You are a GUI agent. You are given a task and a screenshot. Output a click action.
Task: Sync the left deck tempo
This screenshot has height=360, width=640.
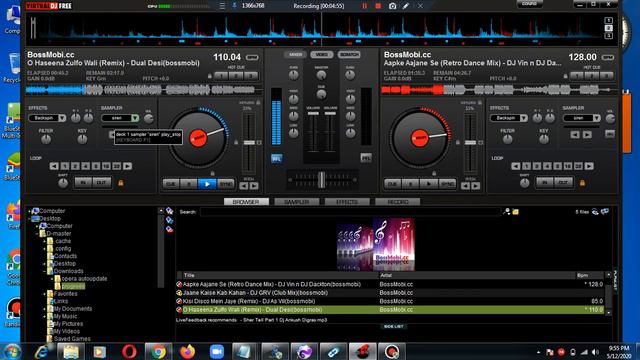coord(226,184)
